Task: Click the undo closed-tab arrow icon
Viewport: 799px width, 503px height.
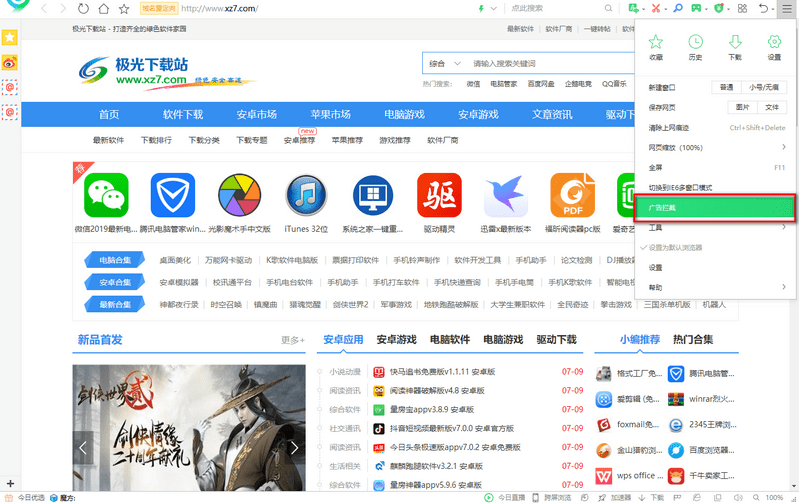Action: pyautogui.click(x=763, y=8)
